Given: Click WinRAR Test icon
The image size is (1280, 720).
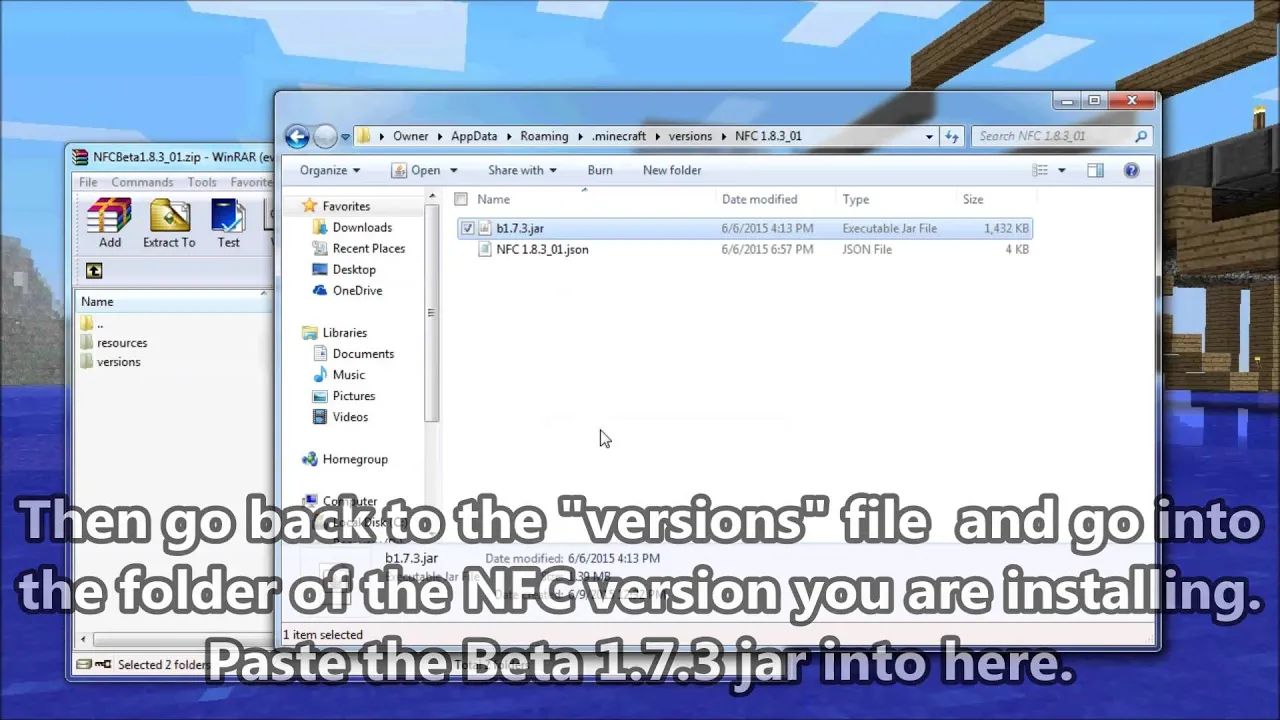Looking at the screenshot, I should point(228,223).
